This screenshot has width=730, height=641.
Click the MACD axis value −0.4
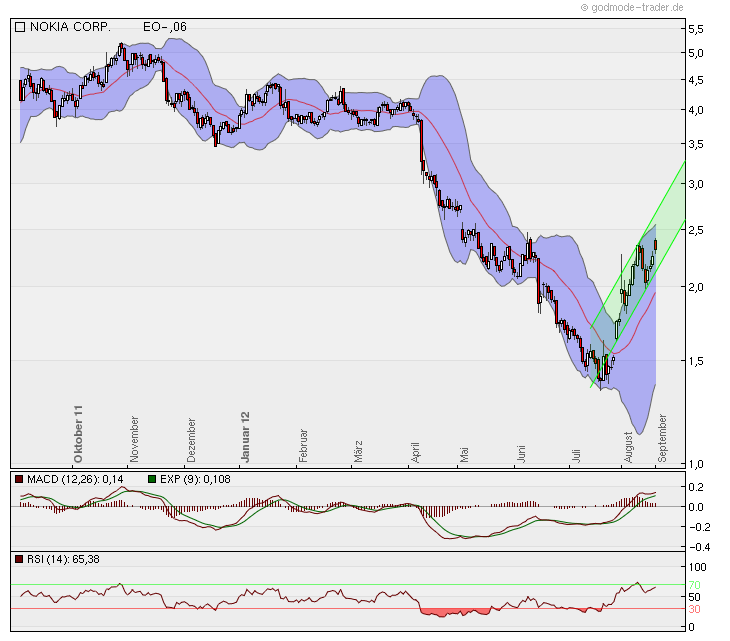[x=700, y=547]
